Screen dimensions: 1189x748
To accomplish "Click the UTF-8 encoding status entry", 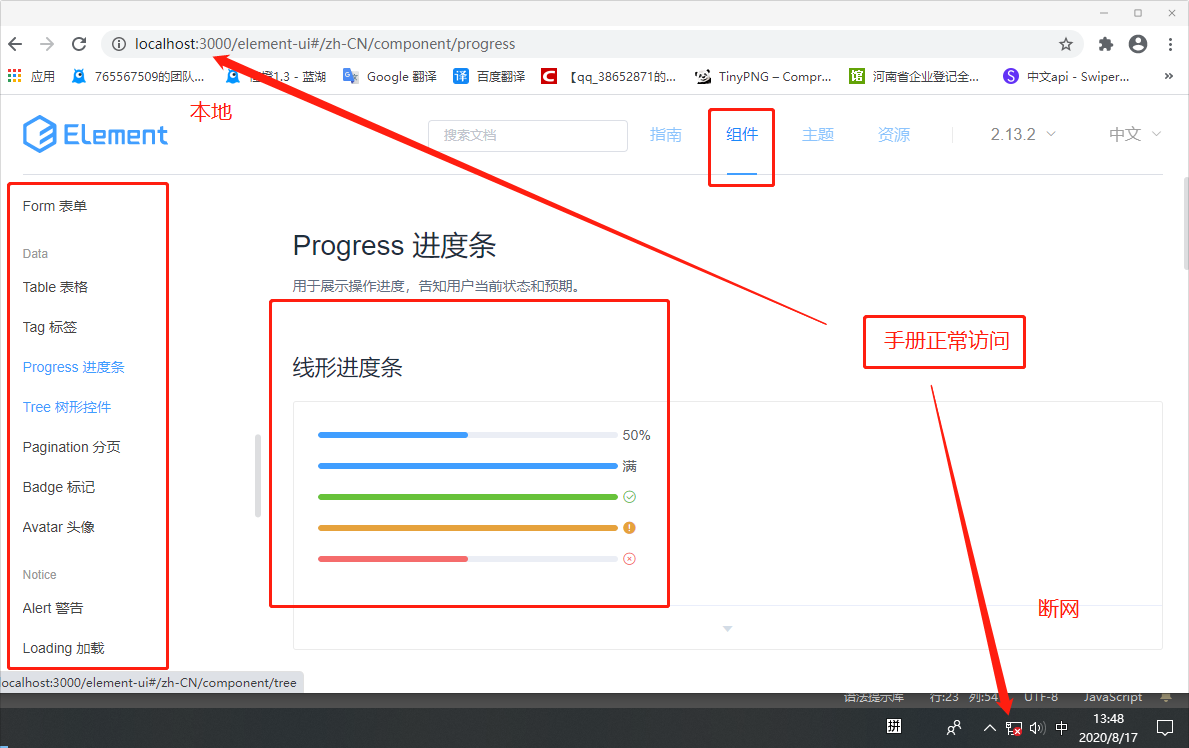I will [x=1040, y=697].
